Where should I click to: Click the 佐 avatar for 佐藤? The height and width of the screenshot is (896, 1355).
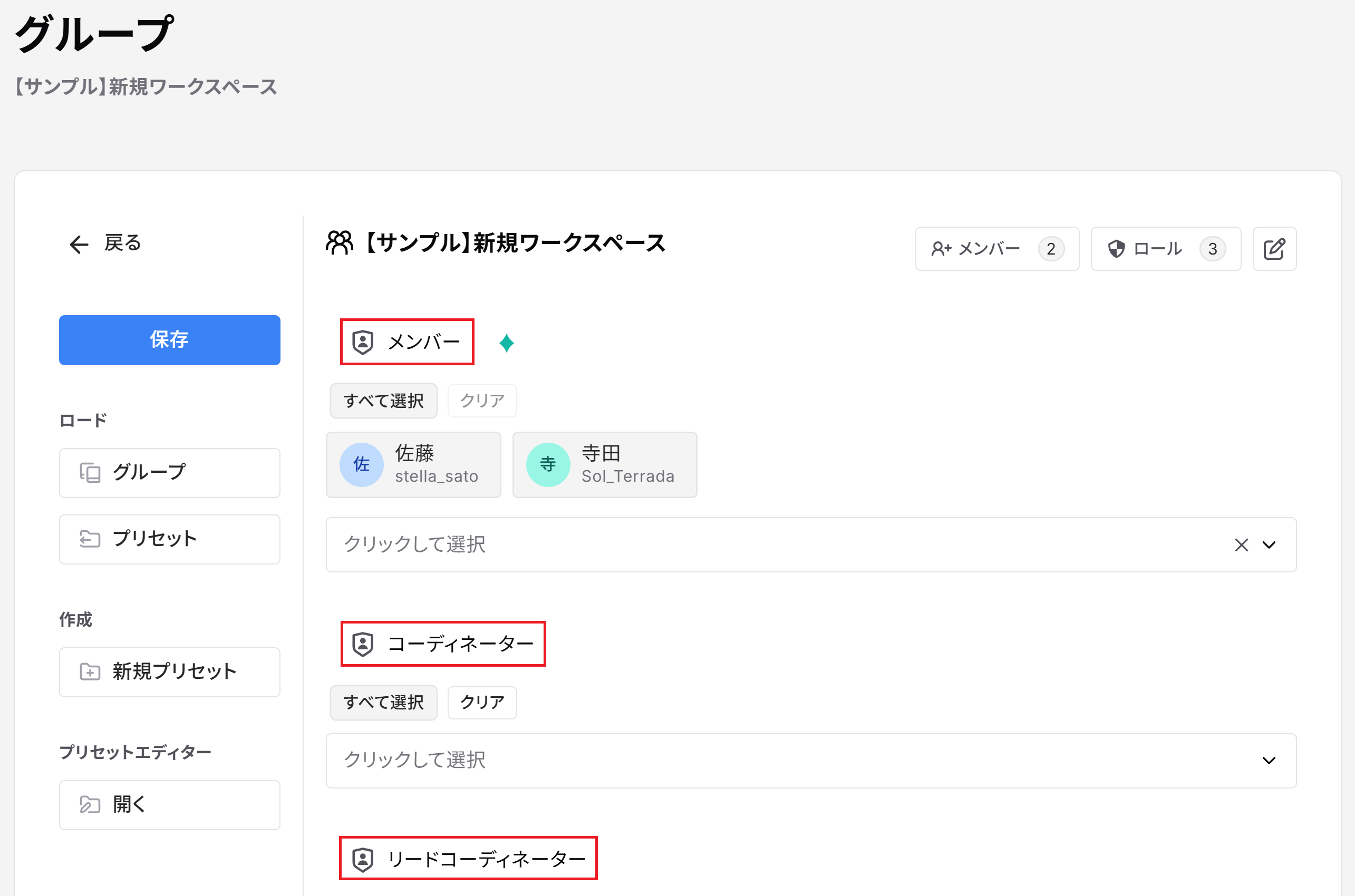[361, 464]
